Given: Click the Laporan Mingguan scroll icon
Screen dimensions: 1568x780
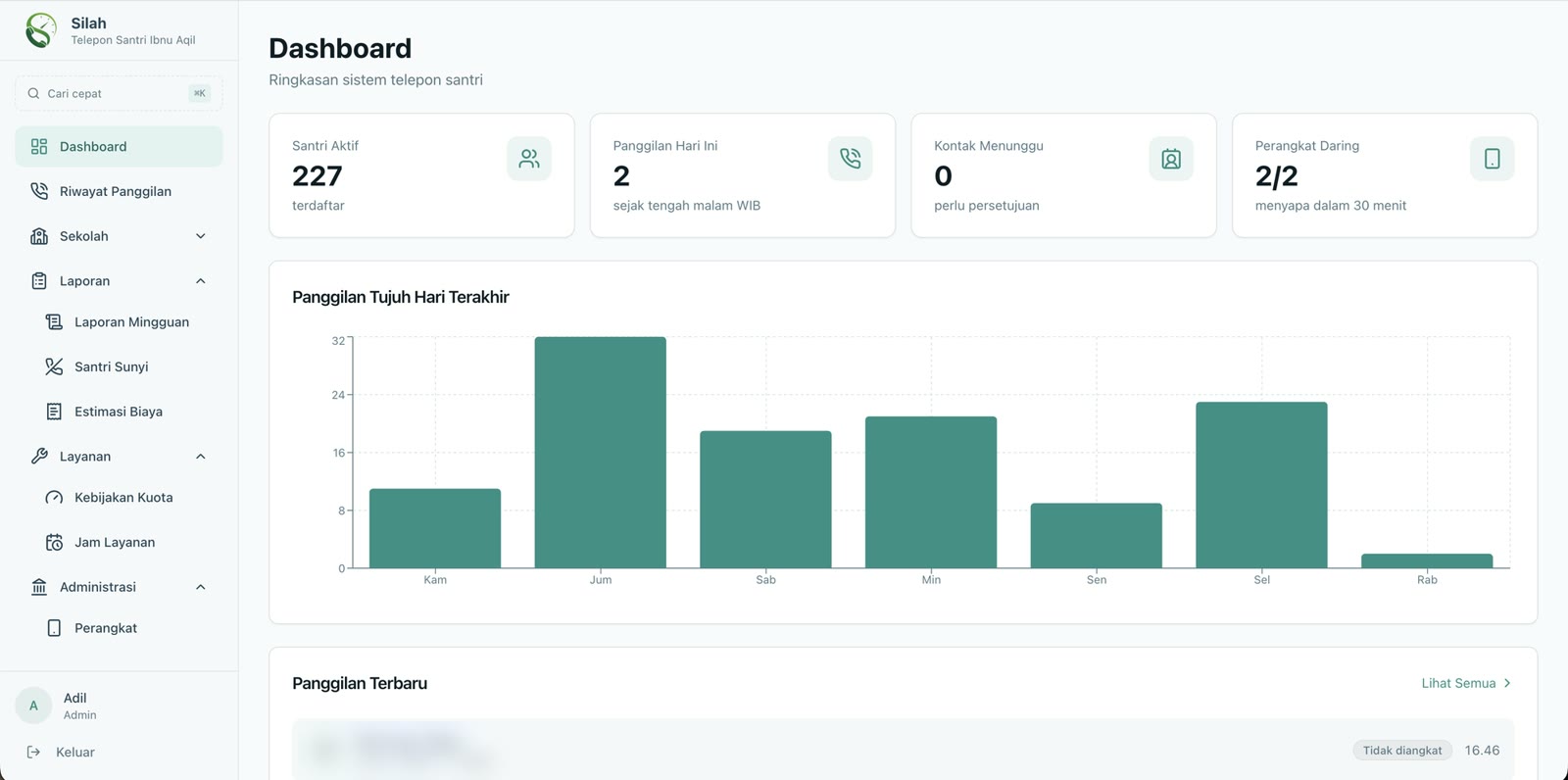Looking at the screenshot, I should pos(54,321).
